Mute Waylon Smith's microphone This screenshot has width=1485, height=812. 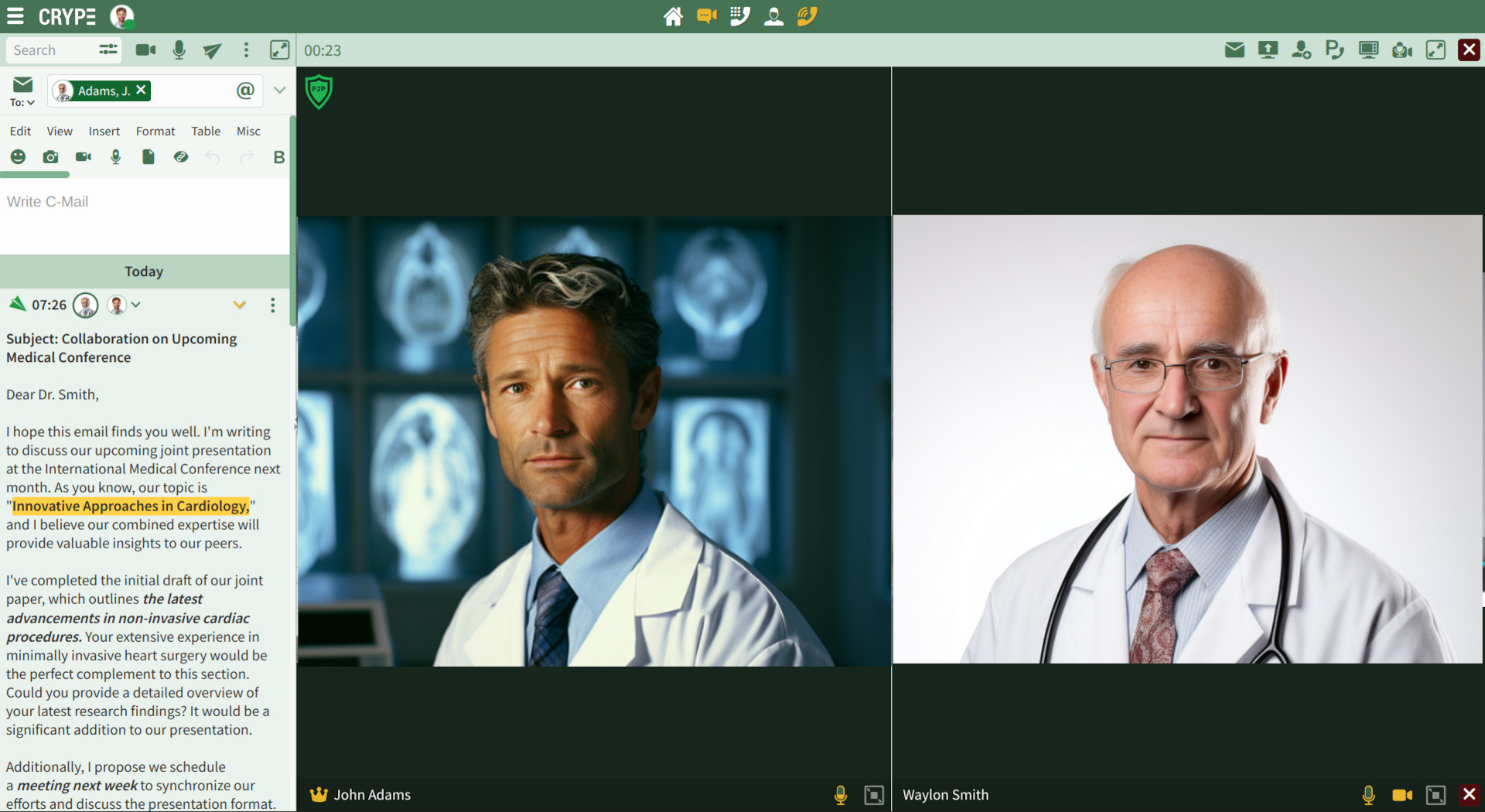pyautogui.click(x=1368, y=795)
